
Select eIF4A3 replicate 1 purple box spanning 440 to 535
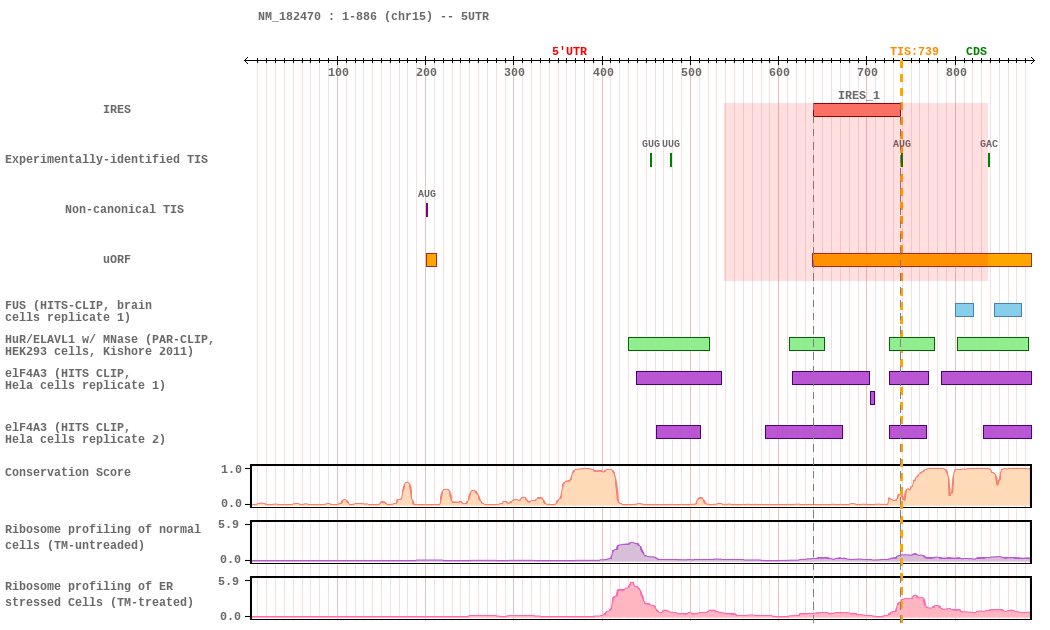tap(679, 378)
